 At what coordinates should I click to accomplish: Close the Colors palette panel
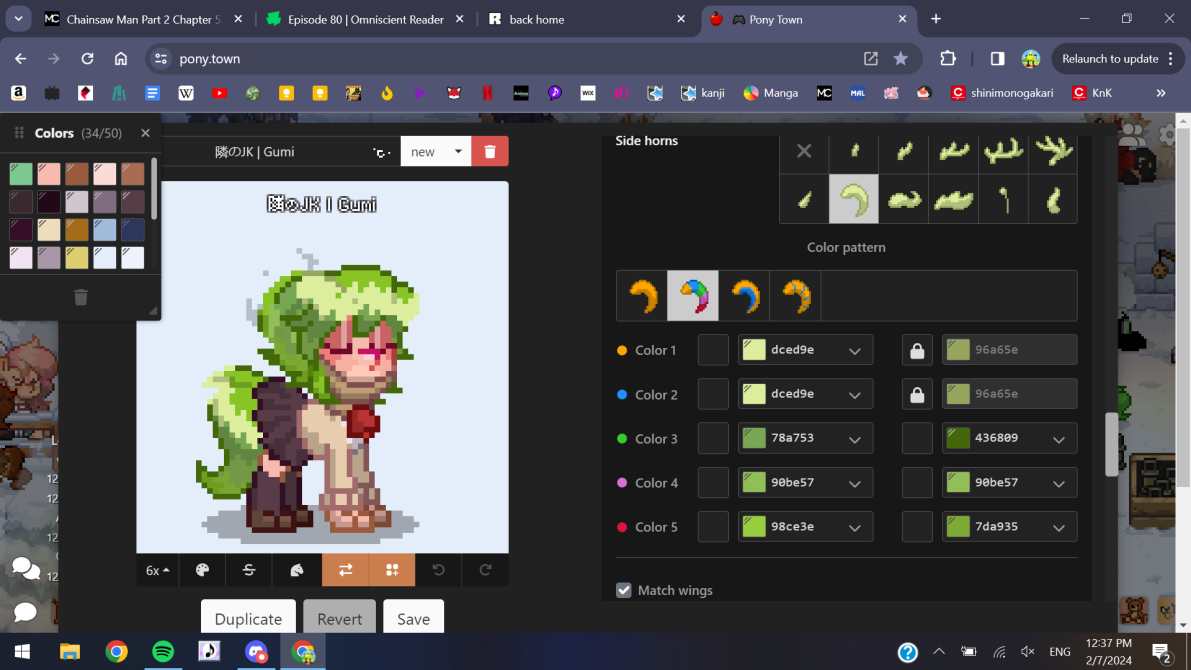[x=145, y=133]
